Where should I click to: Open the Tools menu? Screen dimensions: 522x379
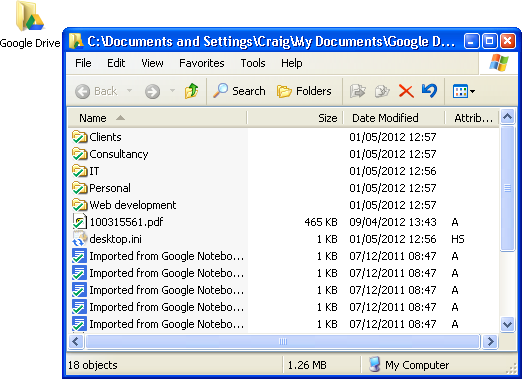pos(253,63)
